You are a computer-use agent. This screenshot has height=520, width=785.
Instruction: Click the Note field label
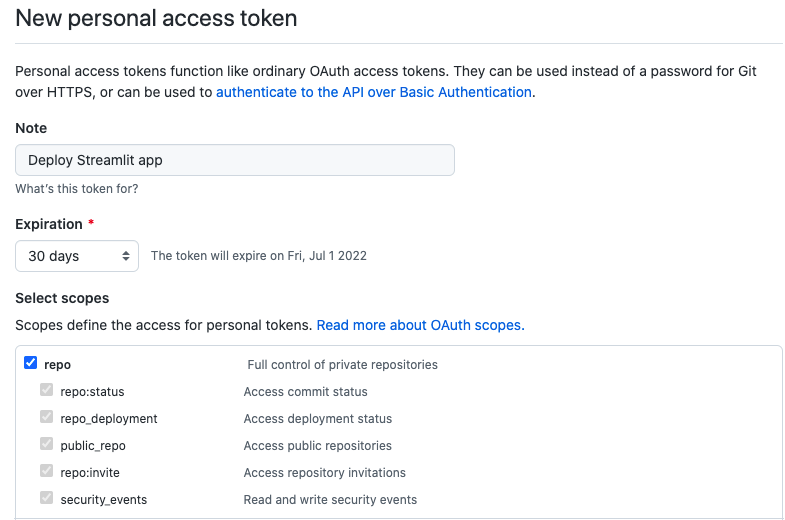[x=31, y=128]
